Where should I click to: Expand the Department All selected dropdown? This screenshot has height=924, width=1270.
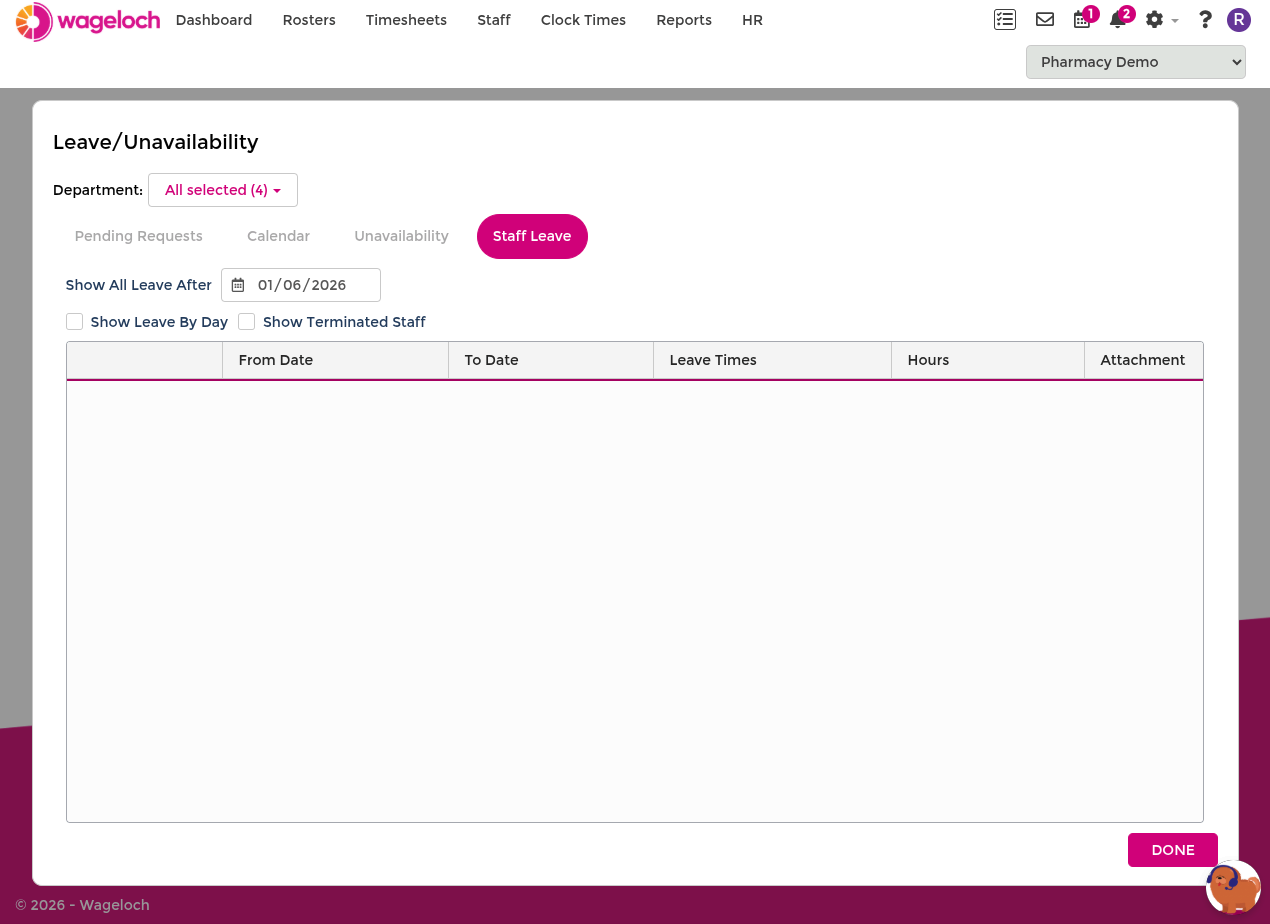coord(223,190)
